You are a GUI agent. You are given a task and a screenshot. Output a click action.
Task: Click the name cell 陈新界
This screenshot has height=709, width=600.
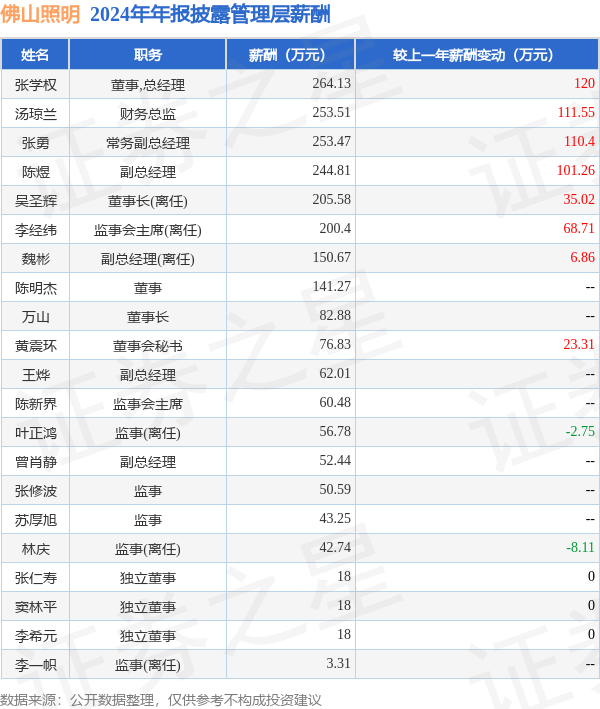pyautogui.click(x=36, y=404)
